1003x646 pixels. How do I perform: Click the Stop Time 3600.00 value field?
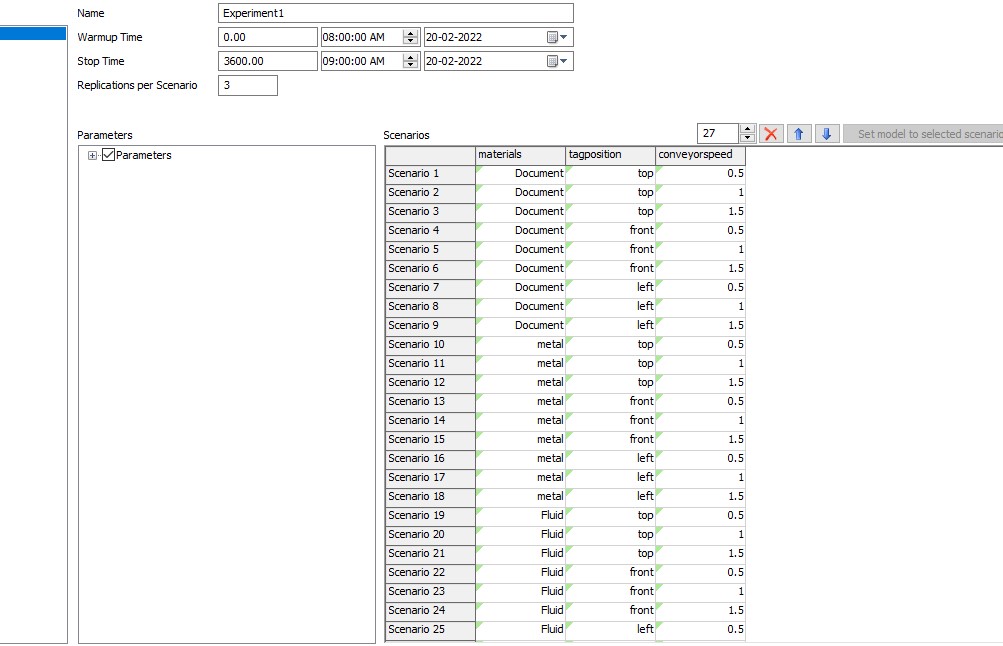pyautogui.click(x=267, y=61)
